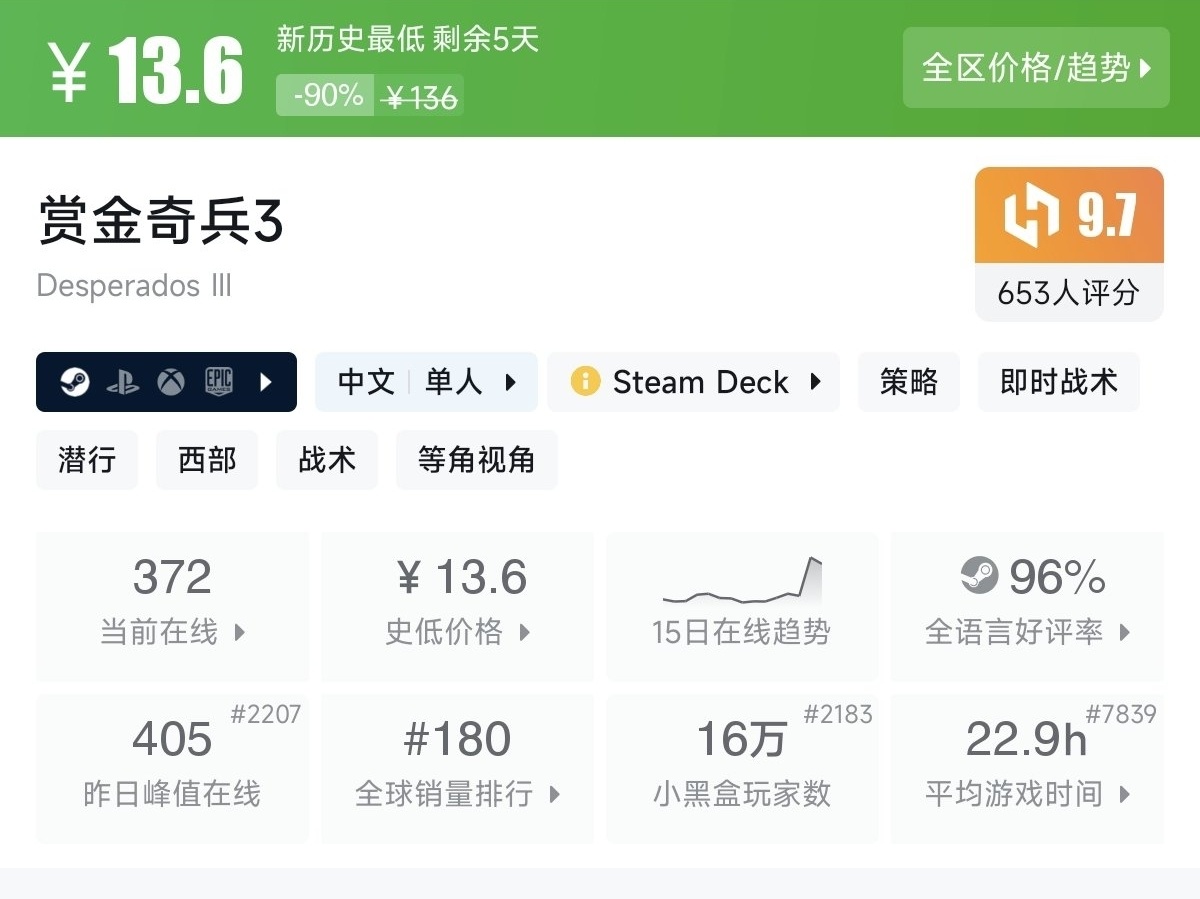Click the Steam logo beside 96% rating
Viewport: 1200px width, 899px height.
980,576
